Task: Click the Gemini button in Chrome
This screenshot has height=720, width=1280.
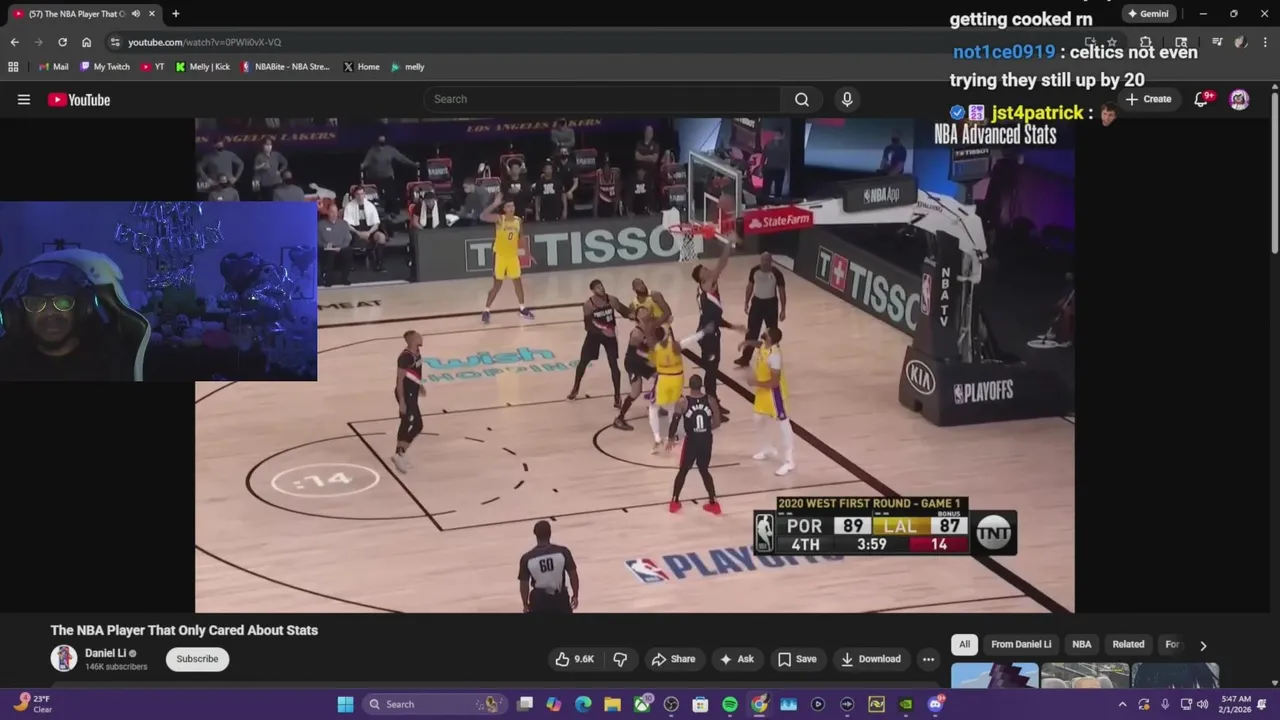Action: [x=1147, y=14]
